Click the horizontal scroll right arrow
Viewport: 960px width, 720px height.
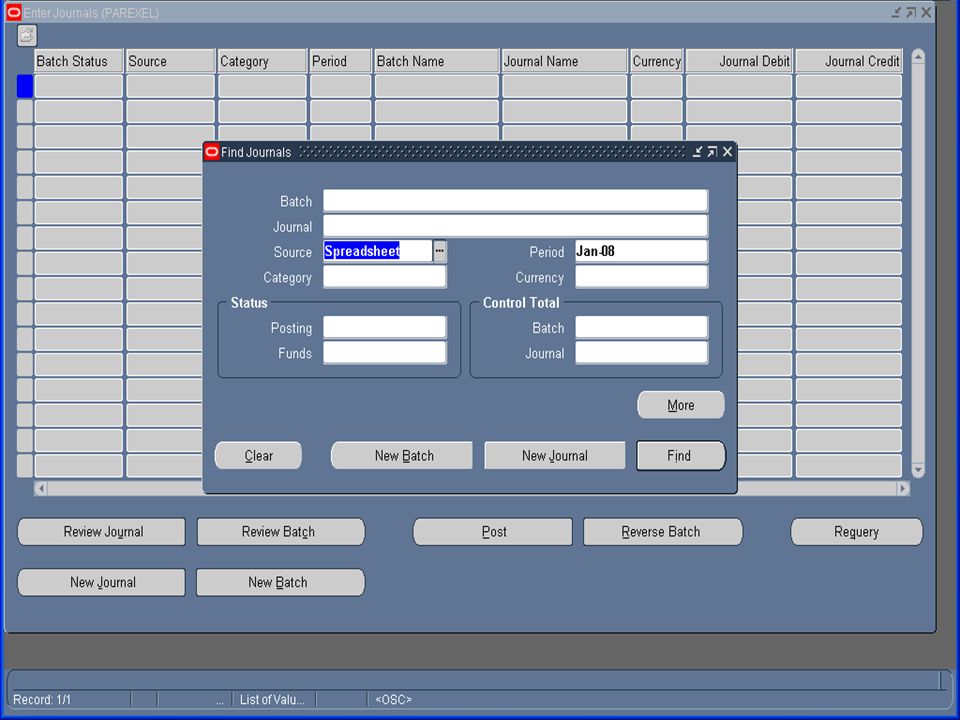coord(902,488)
